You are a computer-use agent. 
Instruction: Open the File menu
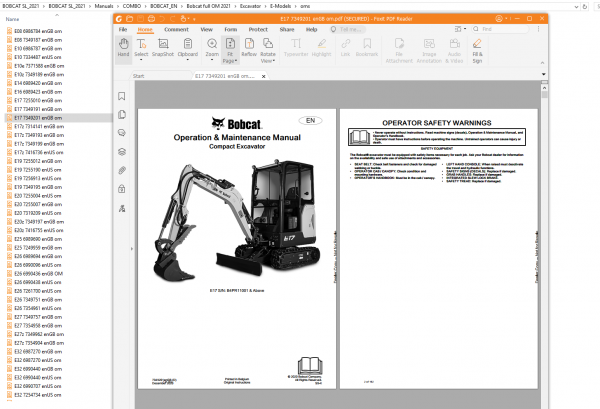[123, 29]
